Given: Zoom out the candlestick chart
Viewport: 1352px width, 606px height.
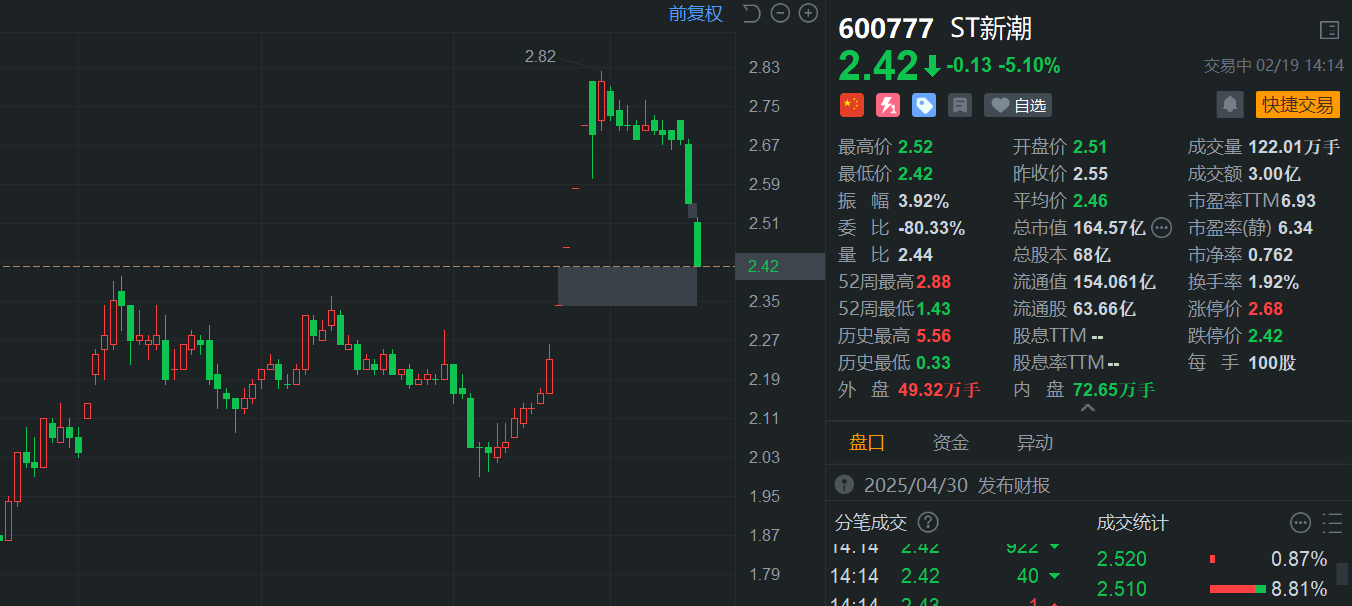Looking at the screenshot, I should (781, 13).
